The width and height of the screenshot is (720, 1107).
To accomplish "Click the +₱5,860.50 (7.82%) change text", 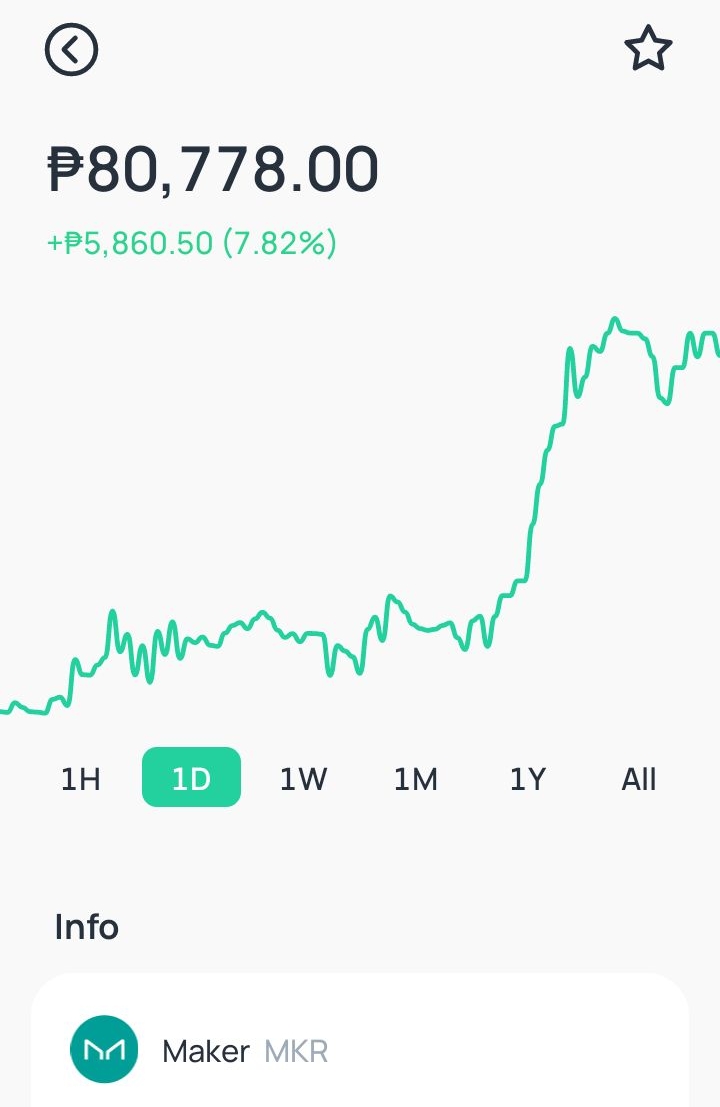I will (191, 244).
